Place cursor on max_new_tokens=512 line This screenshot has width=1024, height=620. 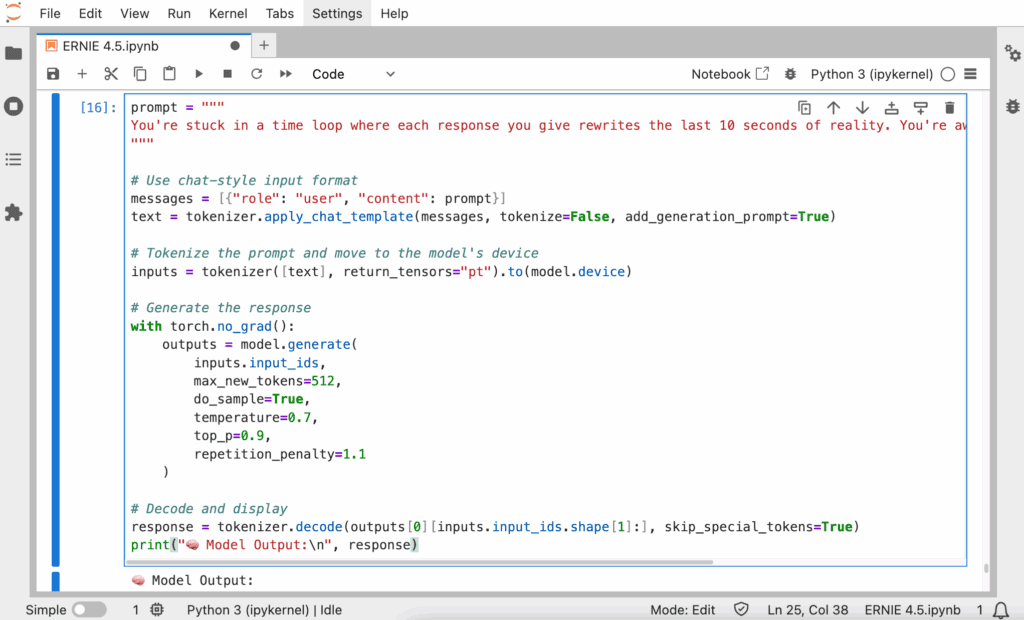[x=268, y=381]
